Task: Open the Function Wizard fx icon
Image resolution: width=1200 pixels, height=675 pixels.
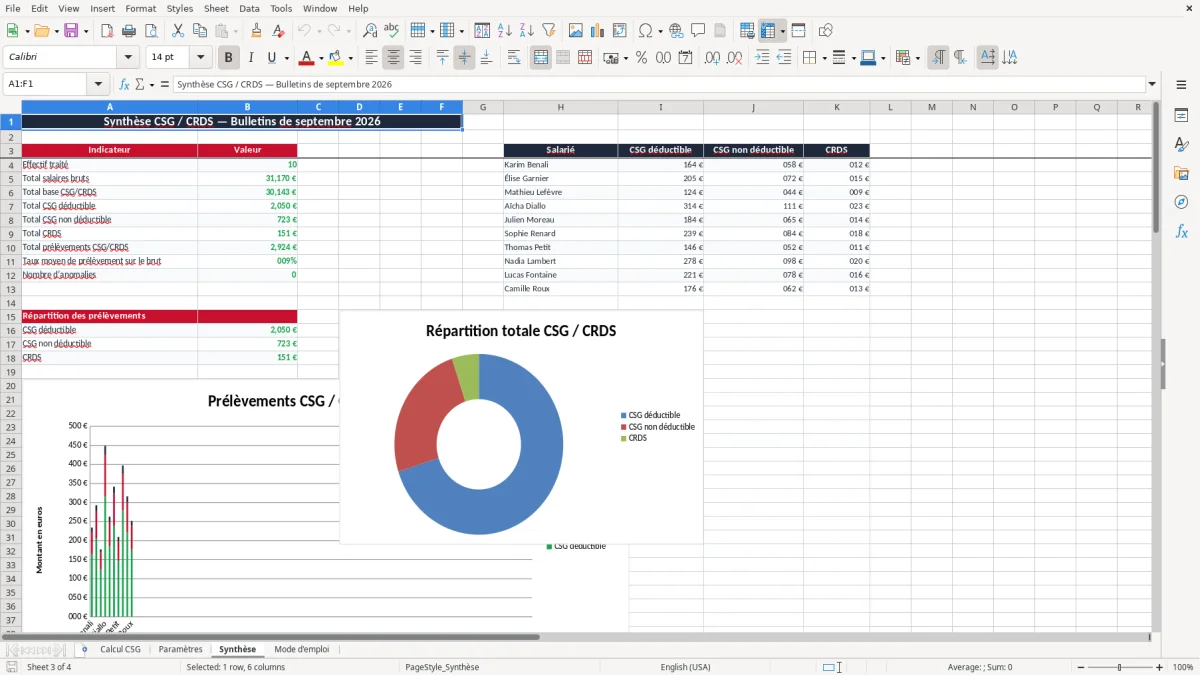Action: (x=124, y=85)
